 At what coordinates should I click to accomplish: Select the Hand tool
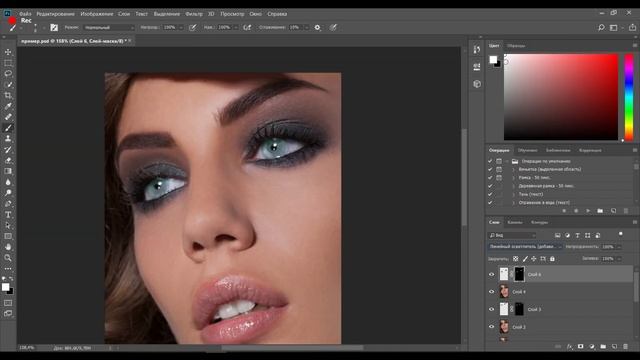8,247
